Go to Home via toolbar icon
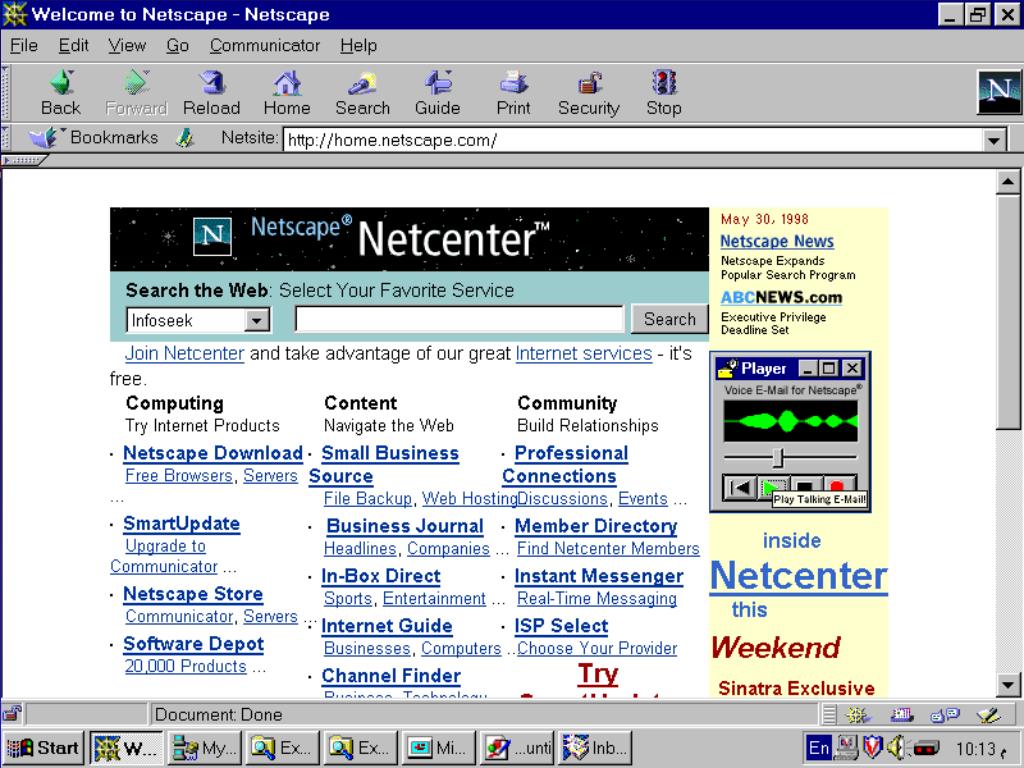1024x768 pixels. [287, 84]
